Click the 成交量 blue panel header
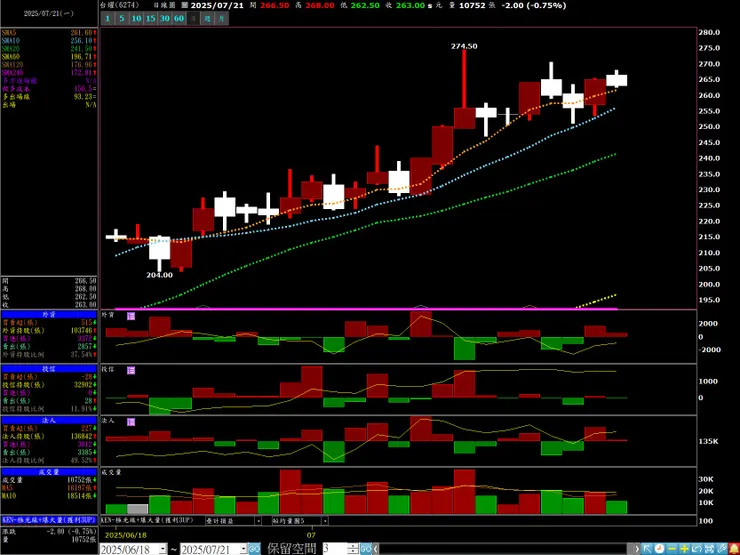 click(49, 471)
